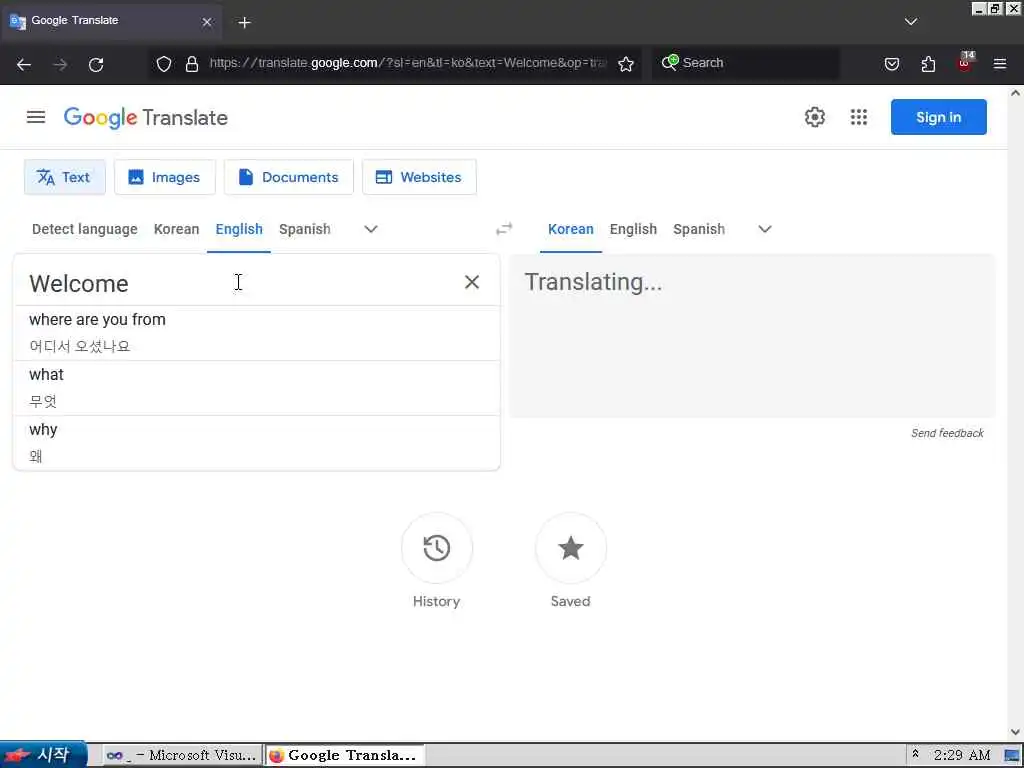The image size is (1024, 768).
Task: Open the Pocket save icon
Action: click(x=892, y=64)
